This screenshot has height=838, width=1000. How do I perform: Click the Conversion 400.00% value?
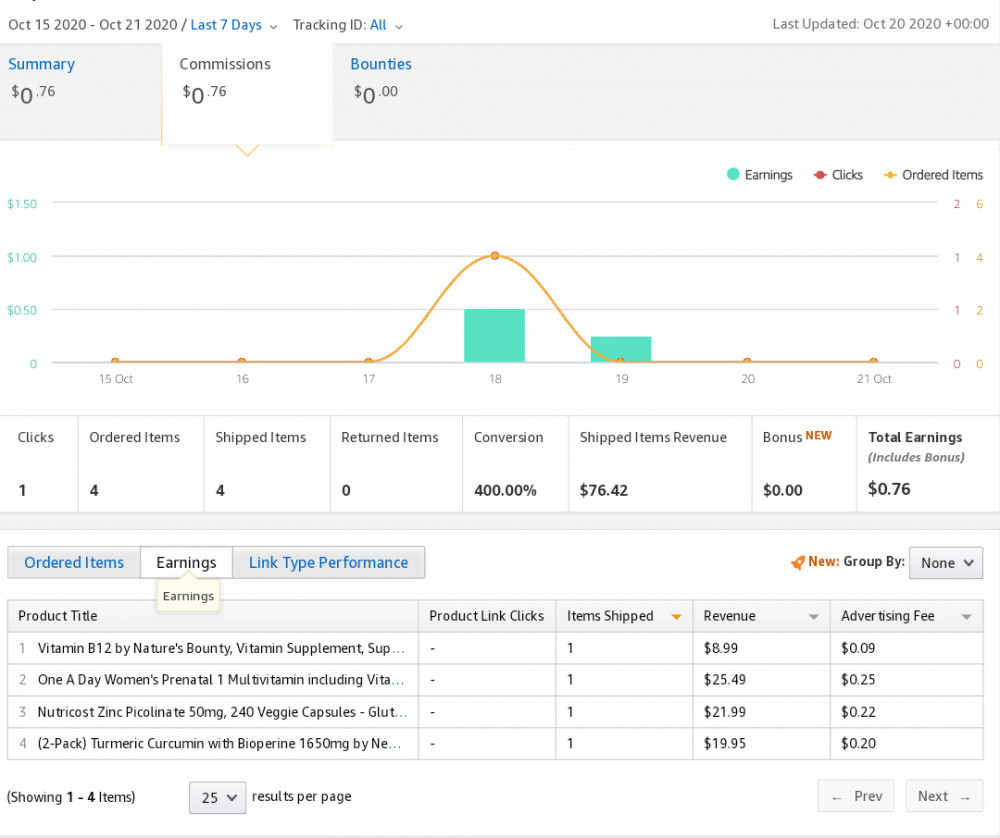[505, 490]
